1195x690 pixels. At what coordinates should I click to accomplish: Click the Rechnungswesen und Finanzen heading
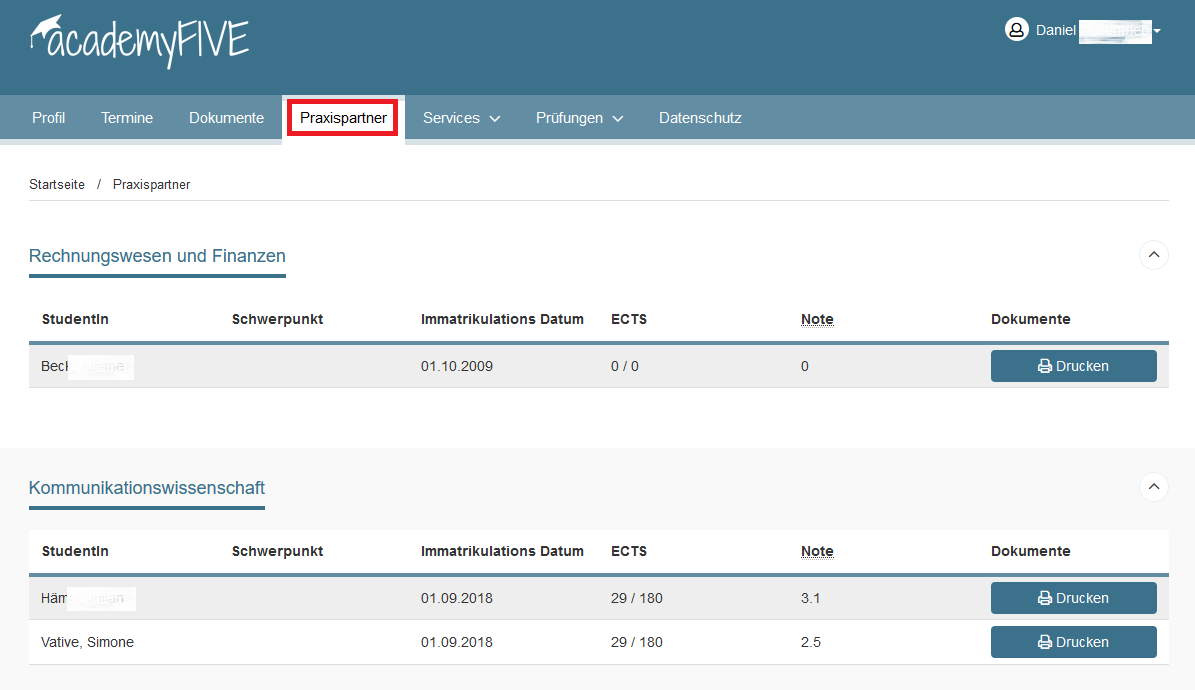click(157, 256)
